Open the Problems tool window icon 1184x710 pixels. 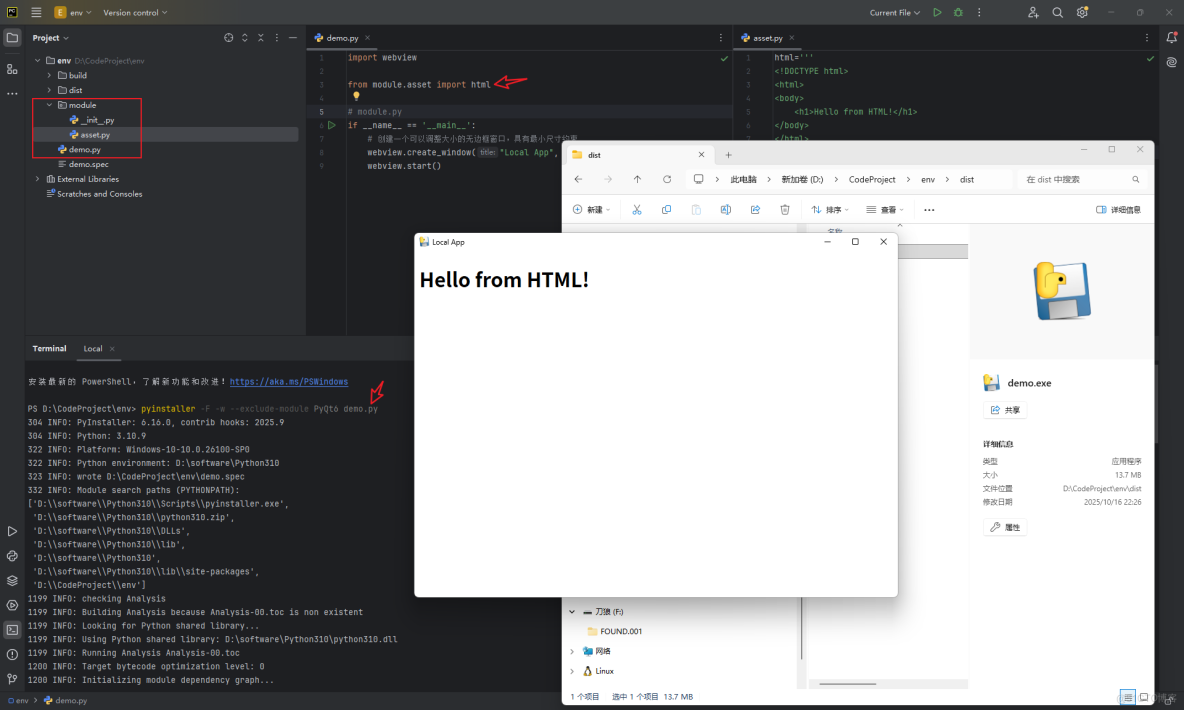pyautogui.click(x=12, y=655)
